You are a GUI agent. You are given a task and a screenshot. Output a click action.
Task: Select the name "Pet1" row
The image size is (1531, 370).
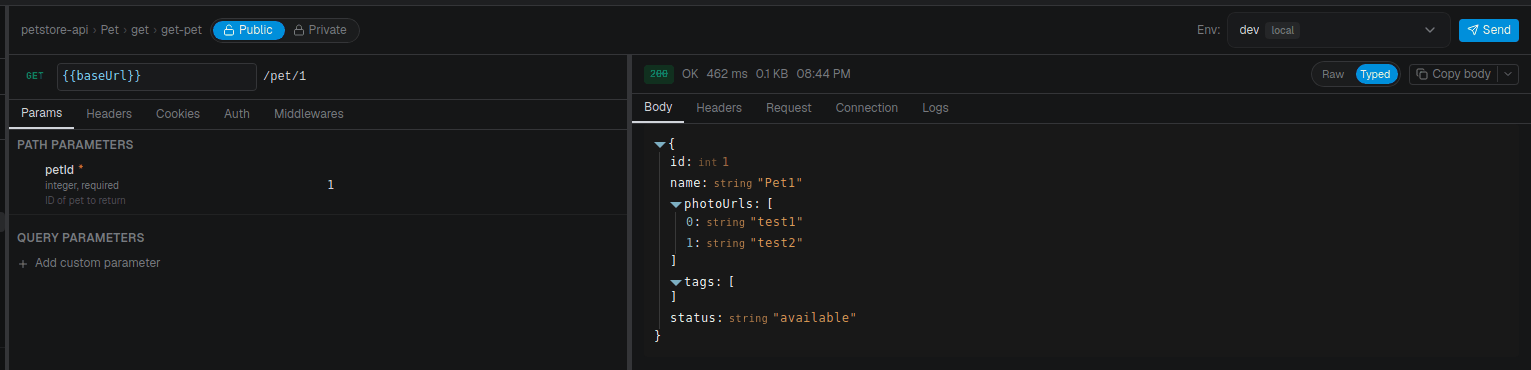(737, 183)
